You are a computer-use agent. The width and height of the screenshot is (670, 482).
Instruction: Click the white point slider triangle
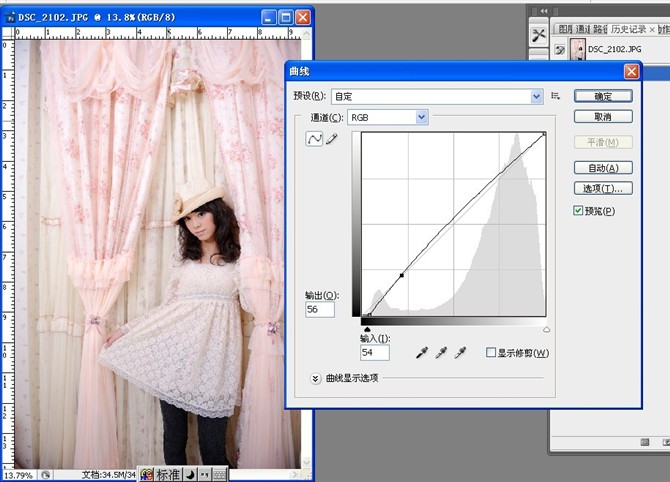pyautogui.click(x=547, y=329)
